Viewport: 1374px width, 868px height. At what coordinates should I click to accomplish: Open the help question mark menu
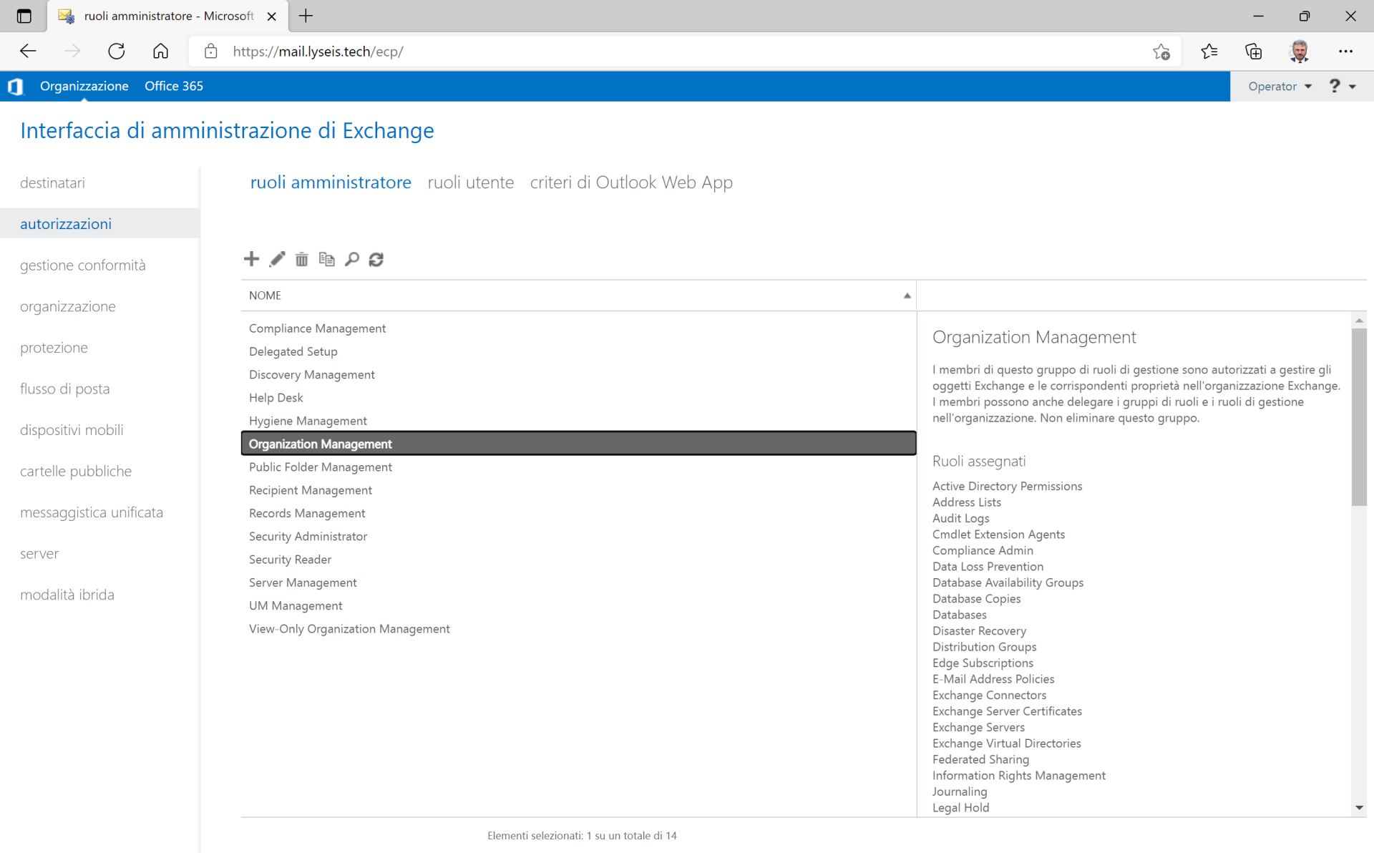1343,86
